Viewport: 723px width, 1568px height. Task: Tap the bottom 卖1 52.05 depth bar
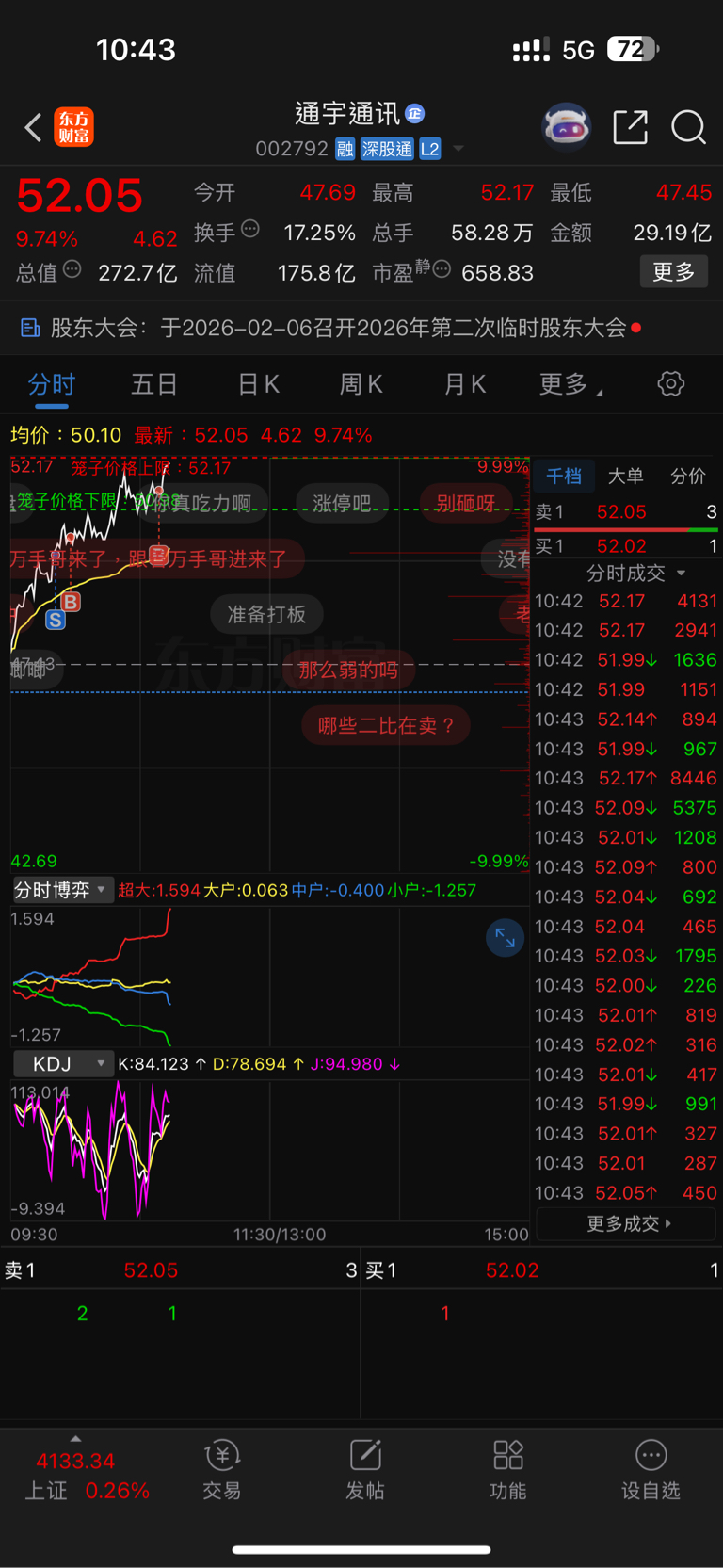point(180,1270)
